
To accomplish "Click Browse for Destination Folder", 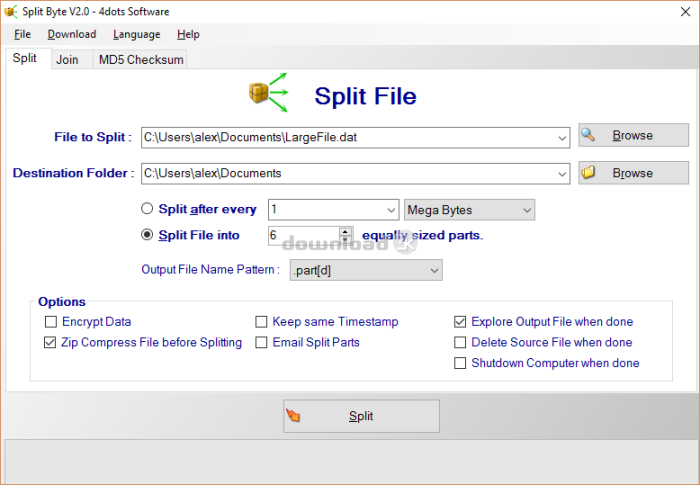I will 633,173.
